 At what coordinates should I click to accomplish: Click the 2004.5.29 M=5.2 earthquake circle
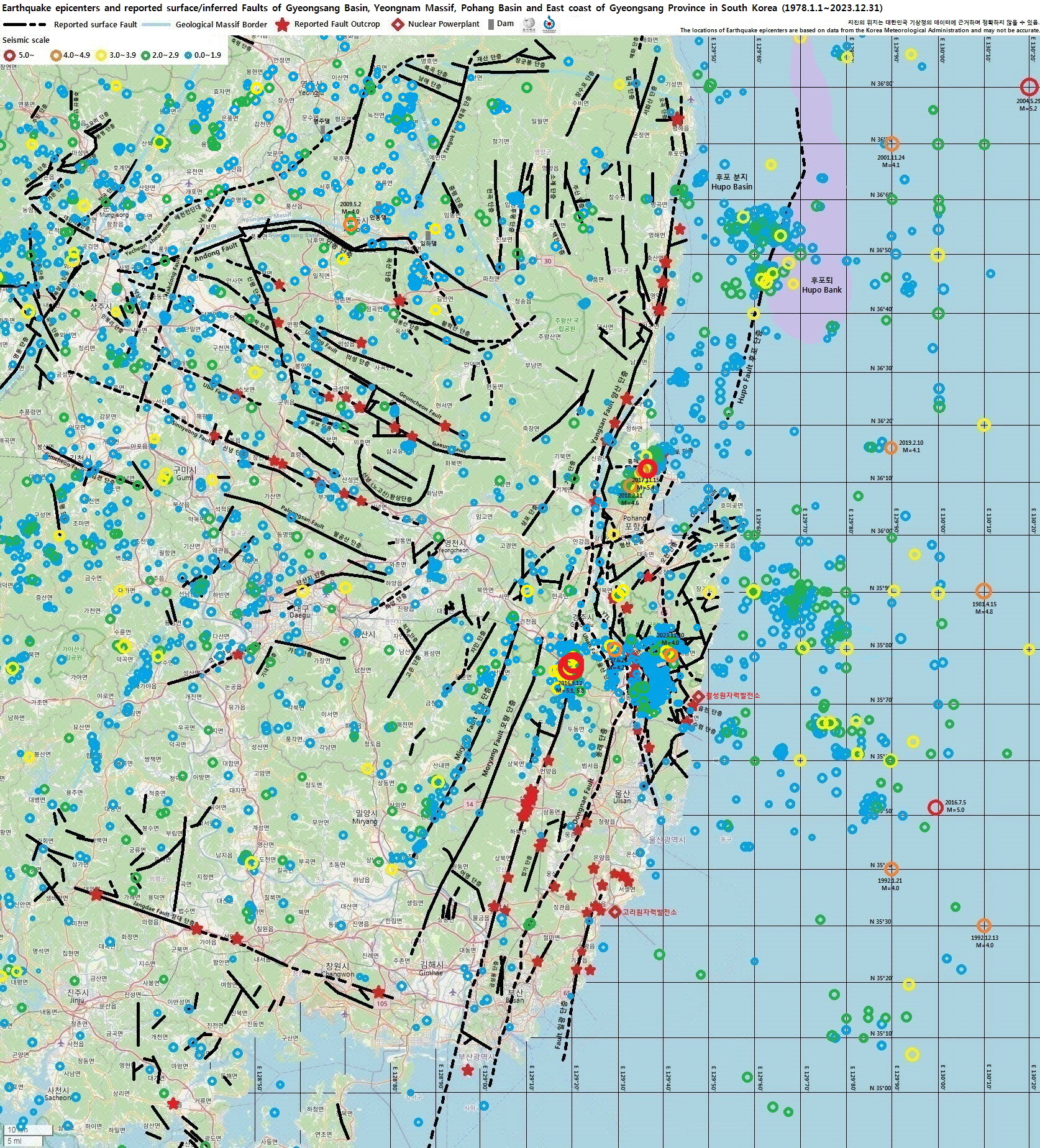(x=1029, y=86)
